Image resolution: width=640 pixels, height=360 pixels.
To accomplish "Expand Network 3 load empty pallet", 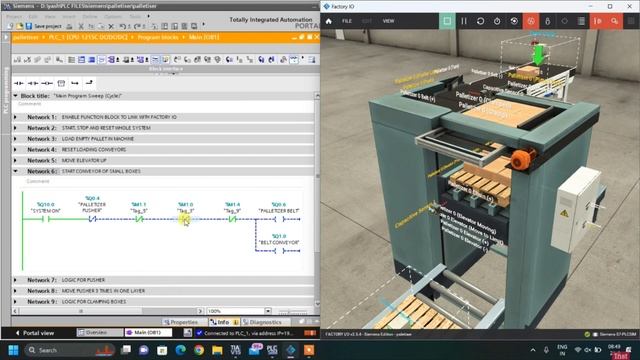I will pos(16,139).
